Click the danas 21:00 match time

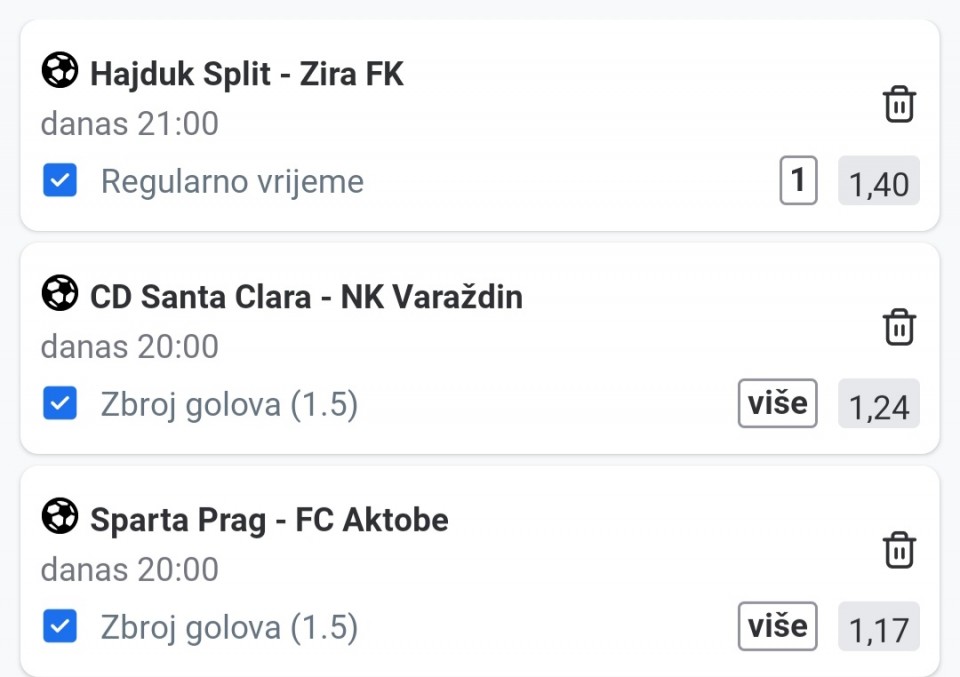pos(129,123)
